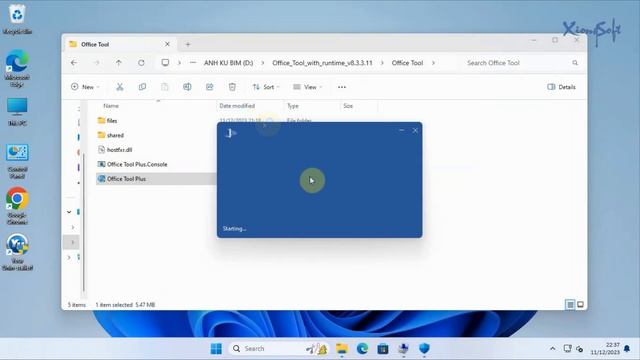Viewport: 640px width, 360px height.
Task: Open the New item dropdown
Action: pos(85,87)
